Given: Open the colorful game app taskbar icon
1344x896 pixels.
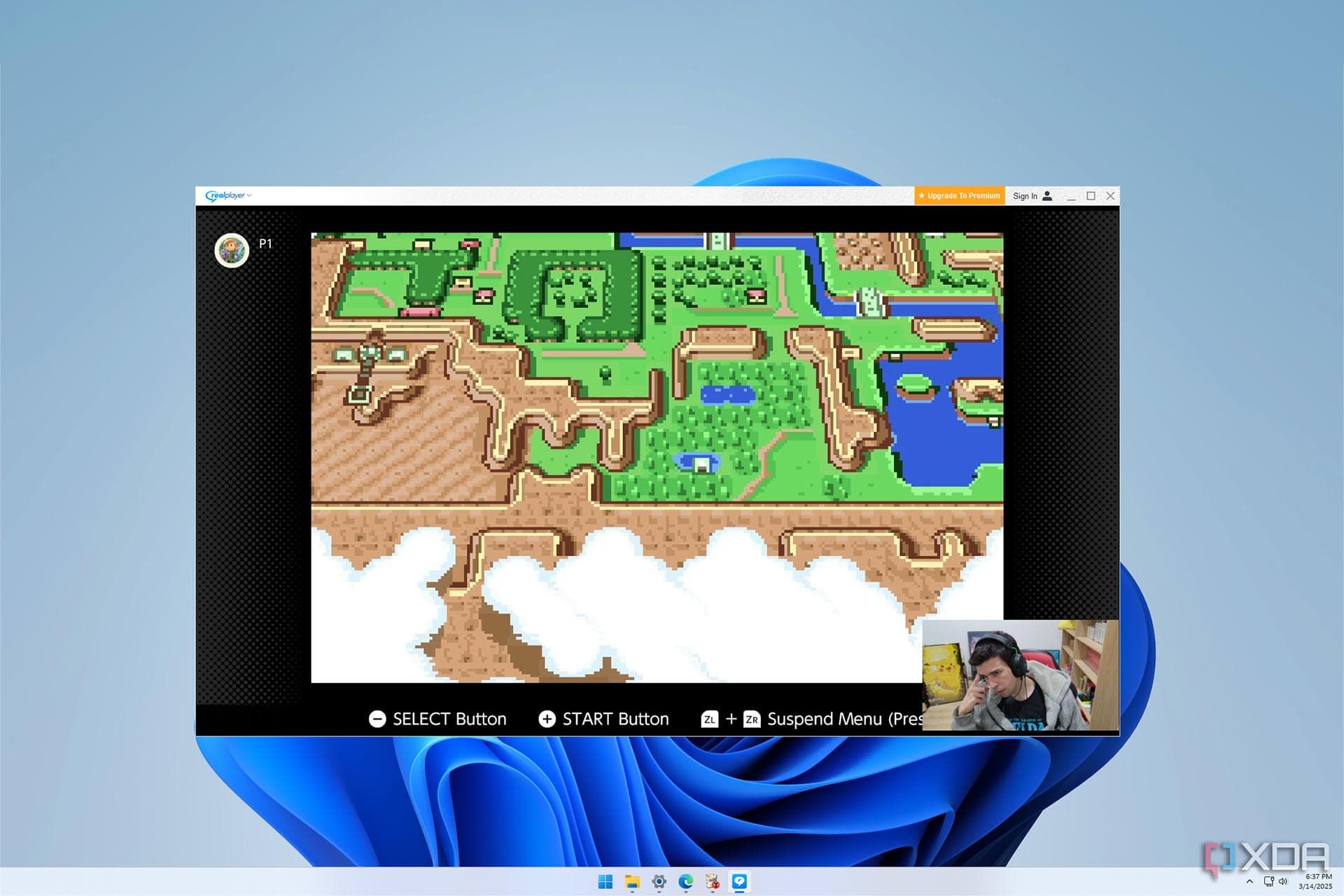Looking at the screenshot, I should pyautogui.click(x=712, y=881).
